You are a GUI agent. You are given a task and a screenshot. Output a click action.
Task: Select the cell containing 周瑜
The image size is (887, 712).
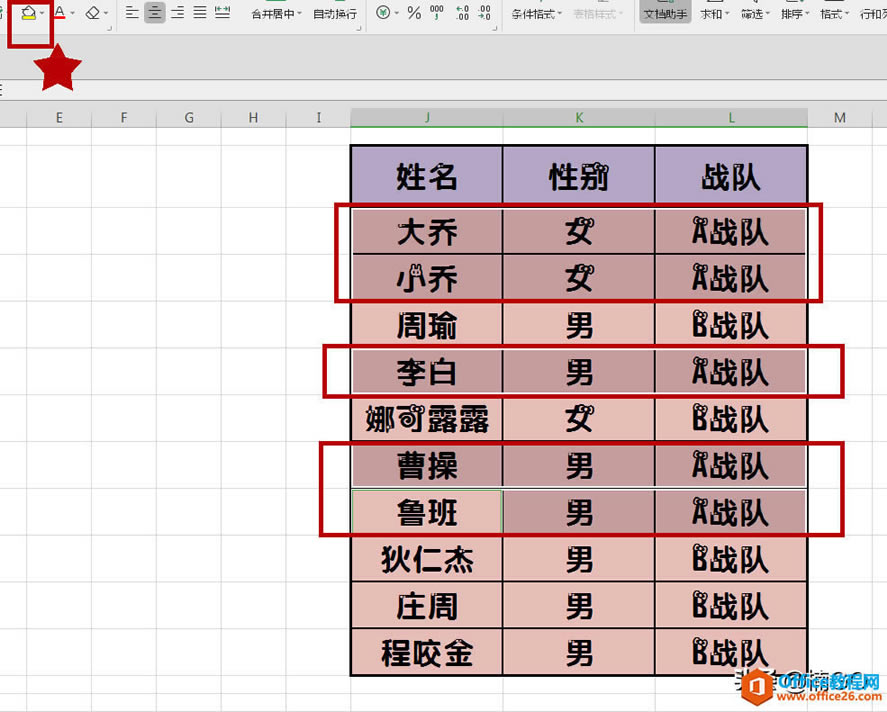pyautogui.click(x=427, y=325)
